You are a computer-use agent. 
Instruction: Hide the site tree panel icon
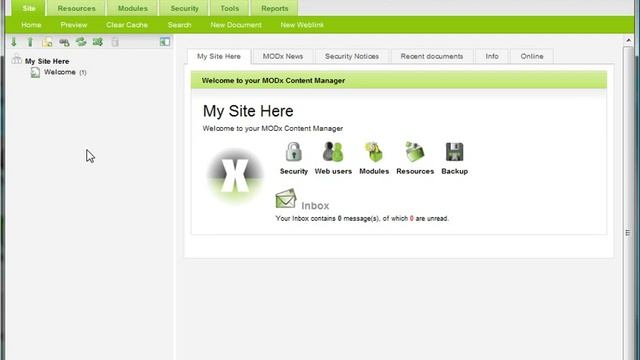165,42
